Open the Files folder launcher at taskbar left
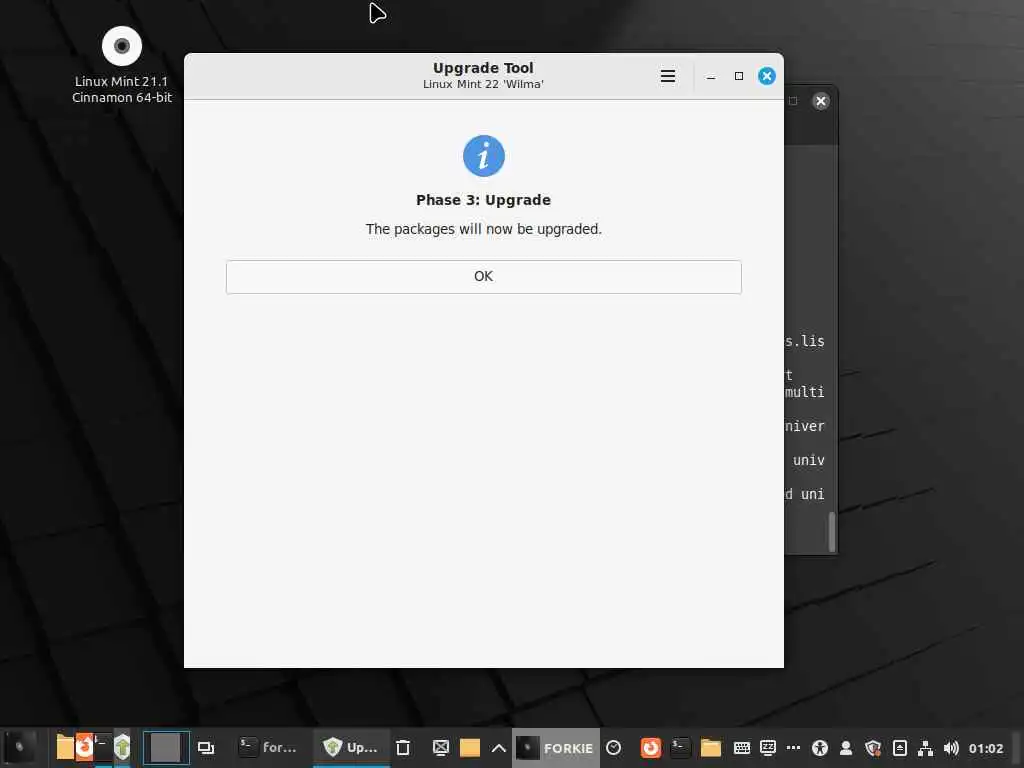The width and height of the screenshot is (1024, 768). point(64,748)
